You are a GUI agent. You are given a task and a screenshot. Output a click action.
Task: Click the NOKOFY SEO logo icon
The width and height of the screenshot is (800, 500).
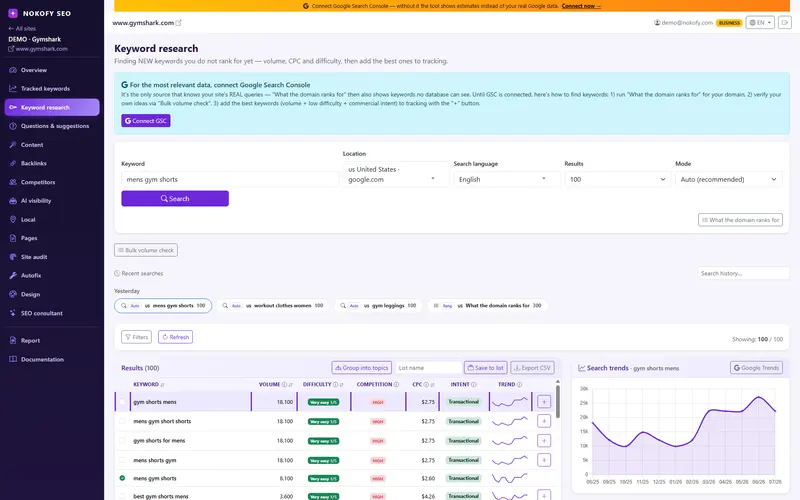pos(13,13)
